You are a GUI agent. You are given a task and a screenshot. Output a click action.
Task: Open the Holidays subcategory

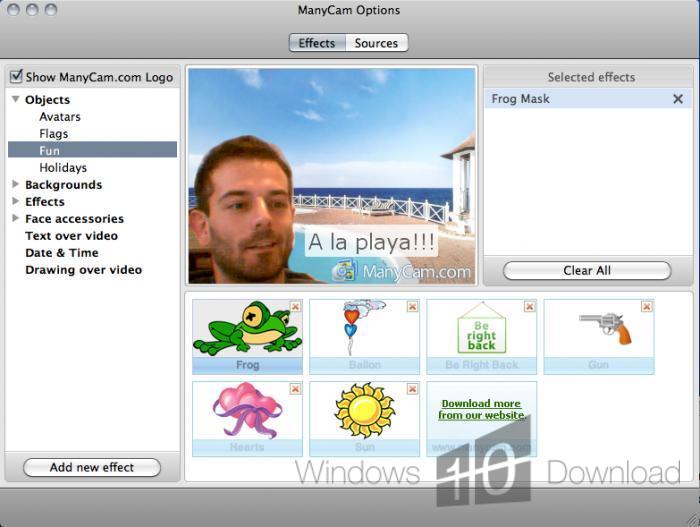point(63,167)
